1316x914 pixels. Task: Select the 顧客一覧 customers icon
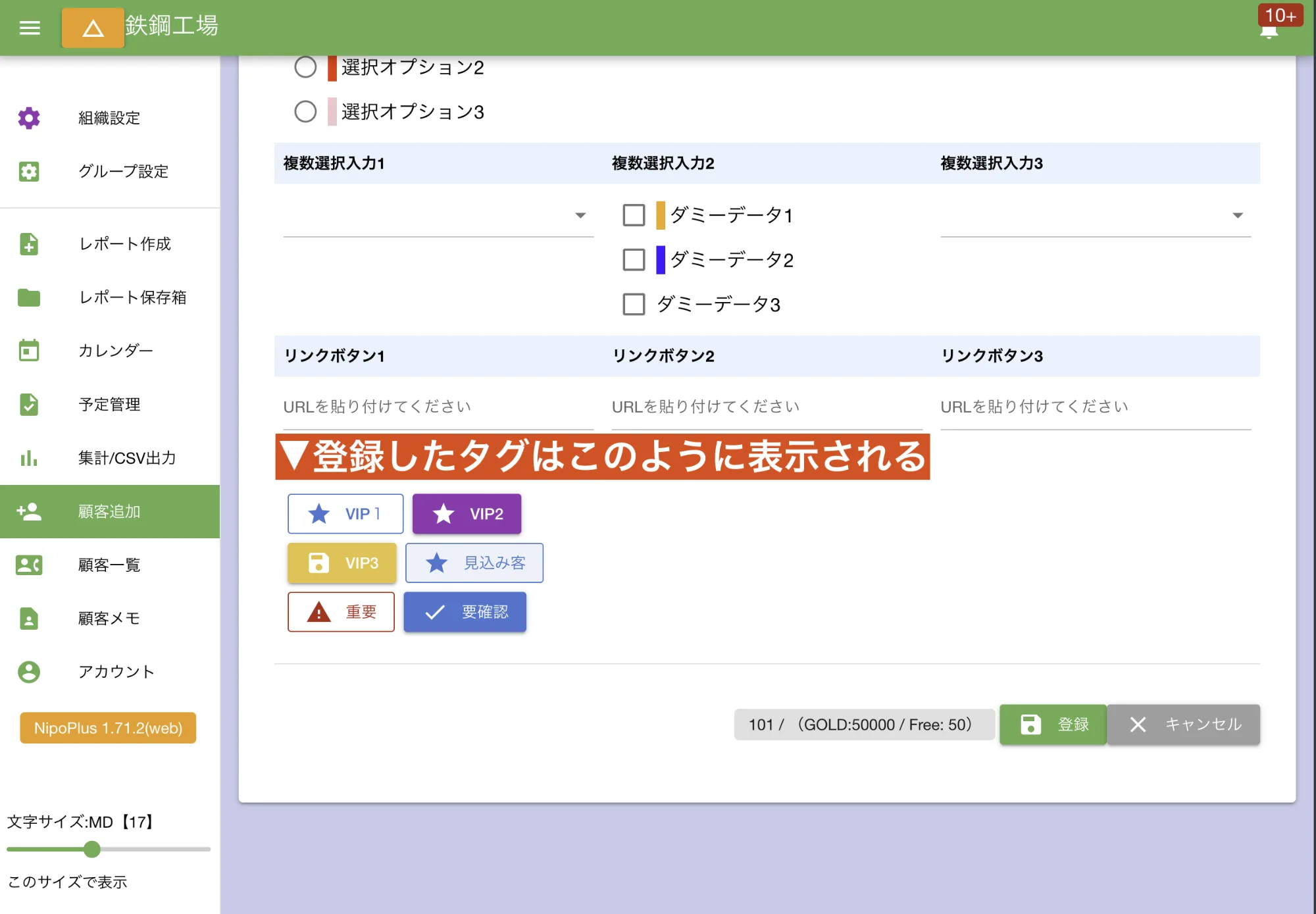(x=29, y=565)
